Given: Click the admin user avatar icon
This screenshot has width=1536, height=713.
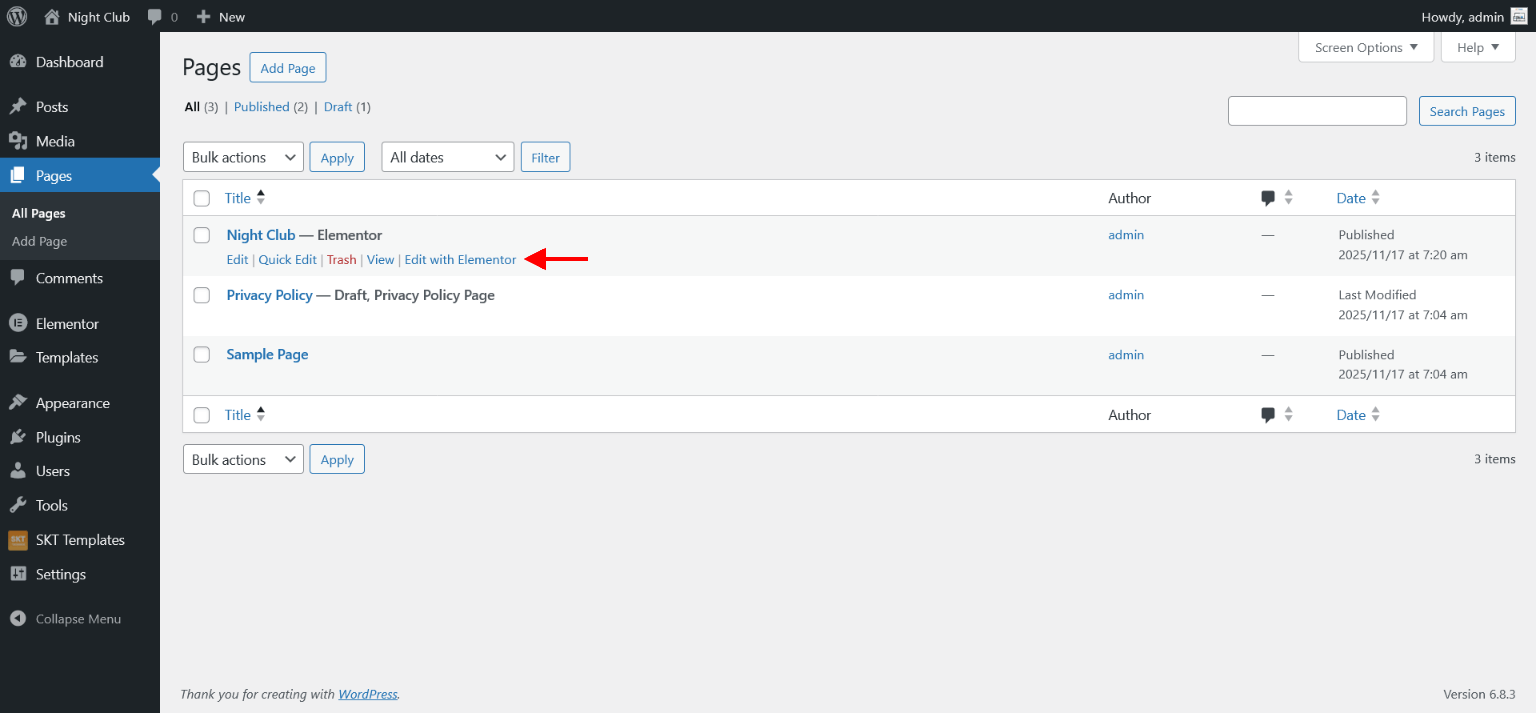Looking at the screenshot, I should [1518, 16].
